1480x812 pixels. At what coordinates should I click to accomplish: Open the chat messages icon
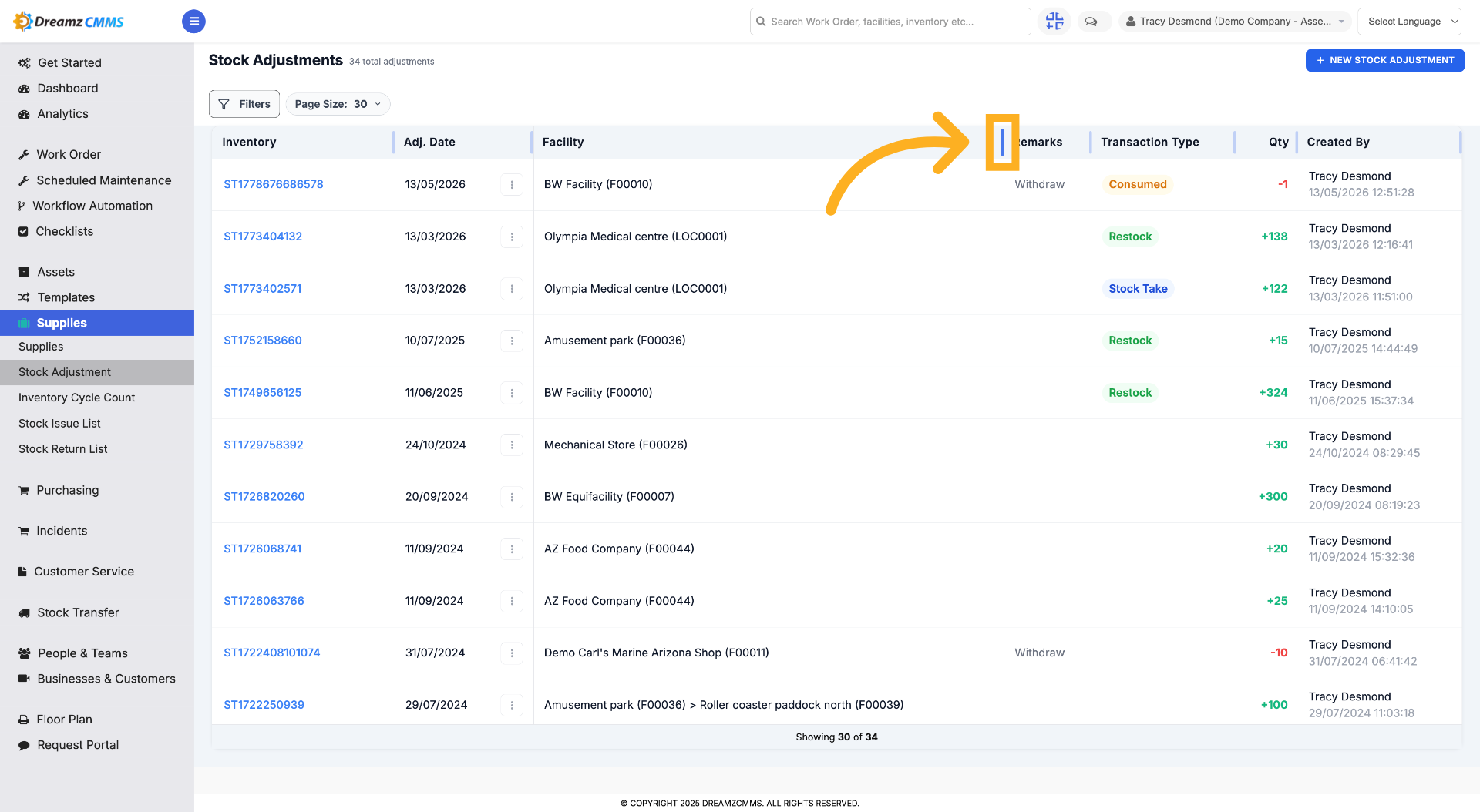click(x=1091, y=22)
